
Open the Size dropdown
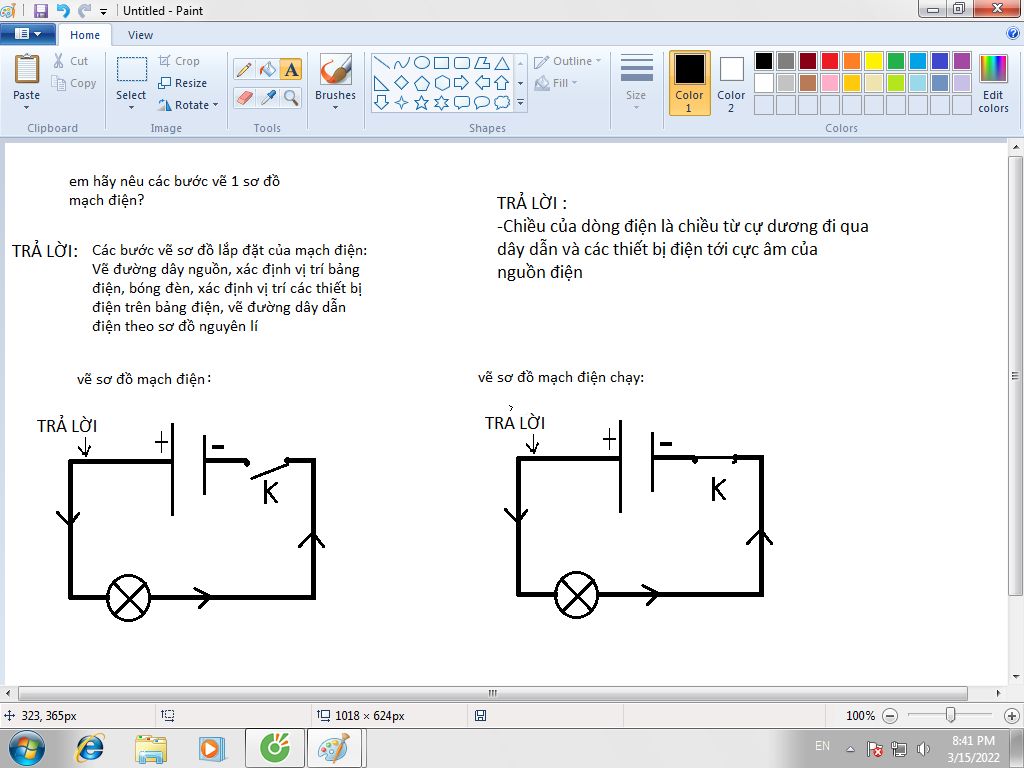(x=636, y=83)
